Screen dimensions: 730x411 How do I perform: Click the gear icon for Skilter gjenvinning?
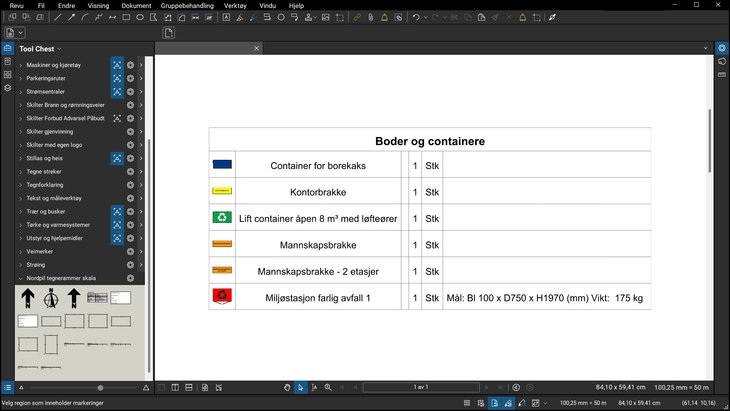tap(130, 131)
